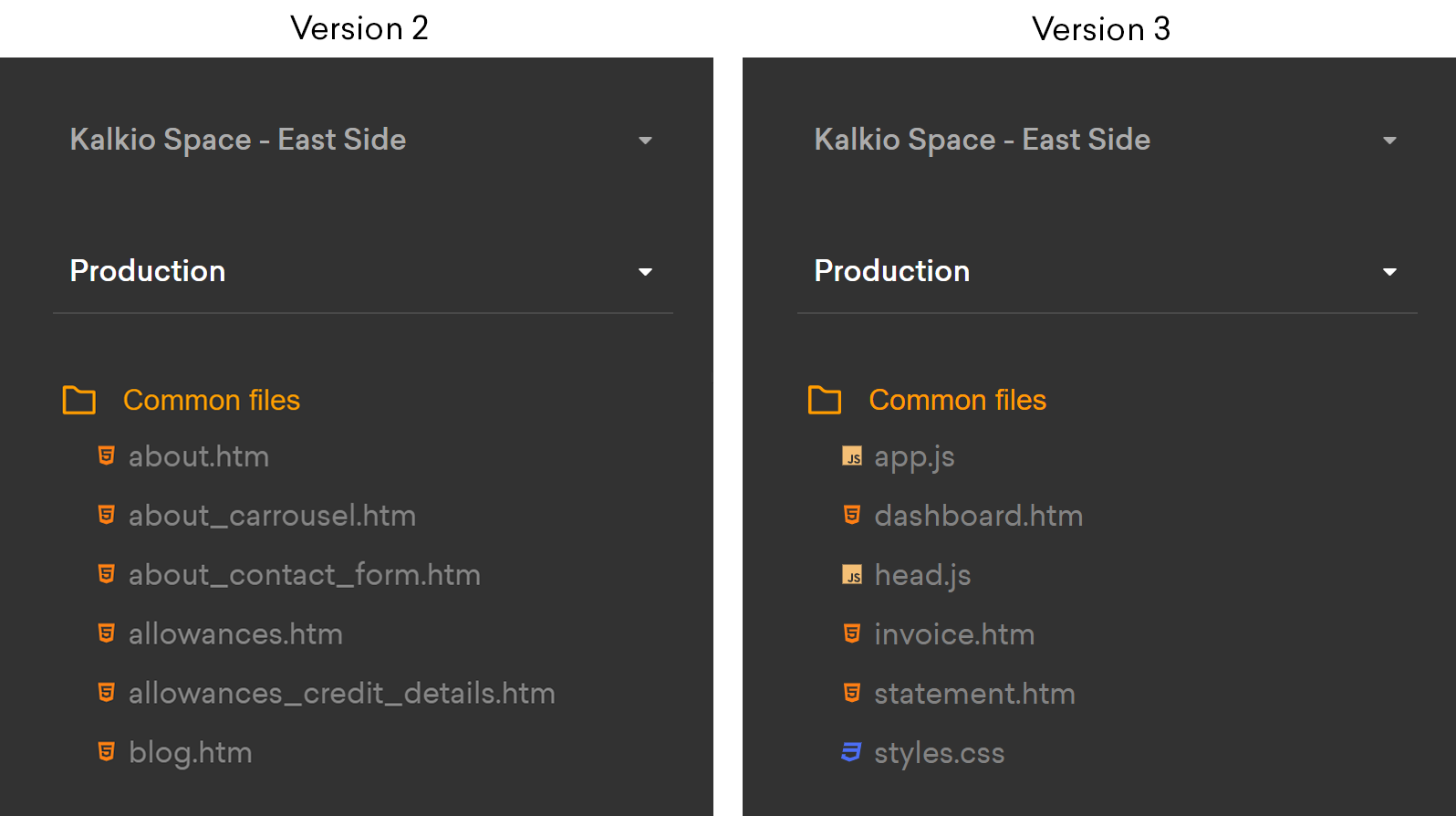Open the about_carrousel.htm file
The height and width of the screenshot is (816, 1456).
pyautogui.click(x=272, y=516)
